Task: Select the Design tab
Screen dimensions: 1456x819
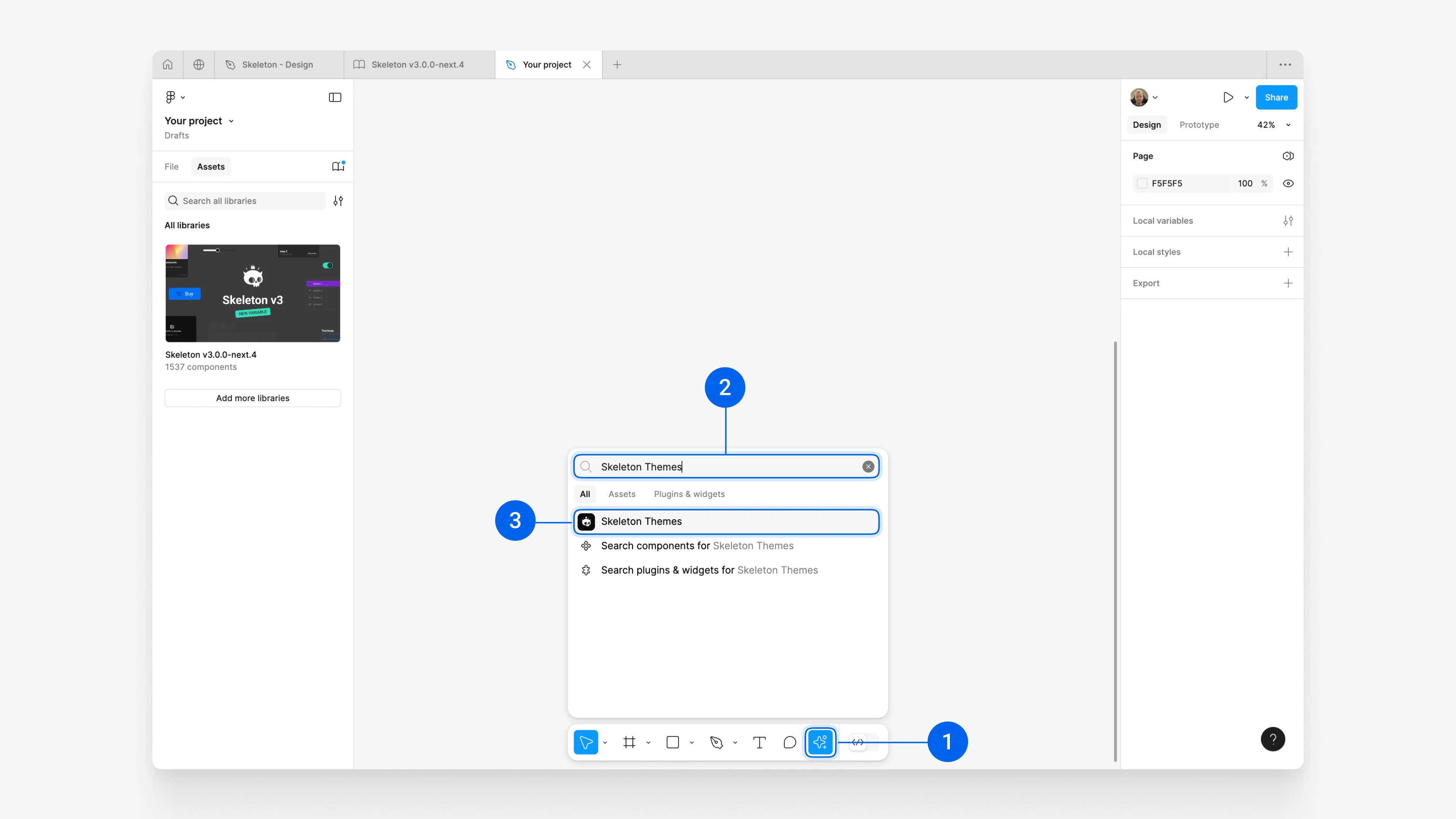Action: [1147, 125]
